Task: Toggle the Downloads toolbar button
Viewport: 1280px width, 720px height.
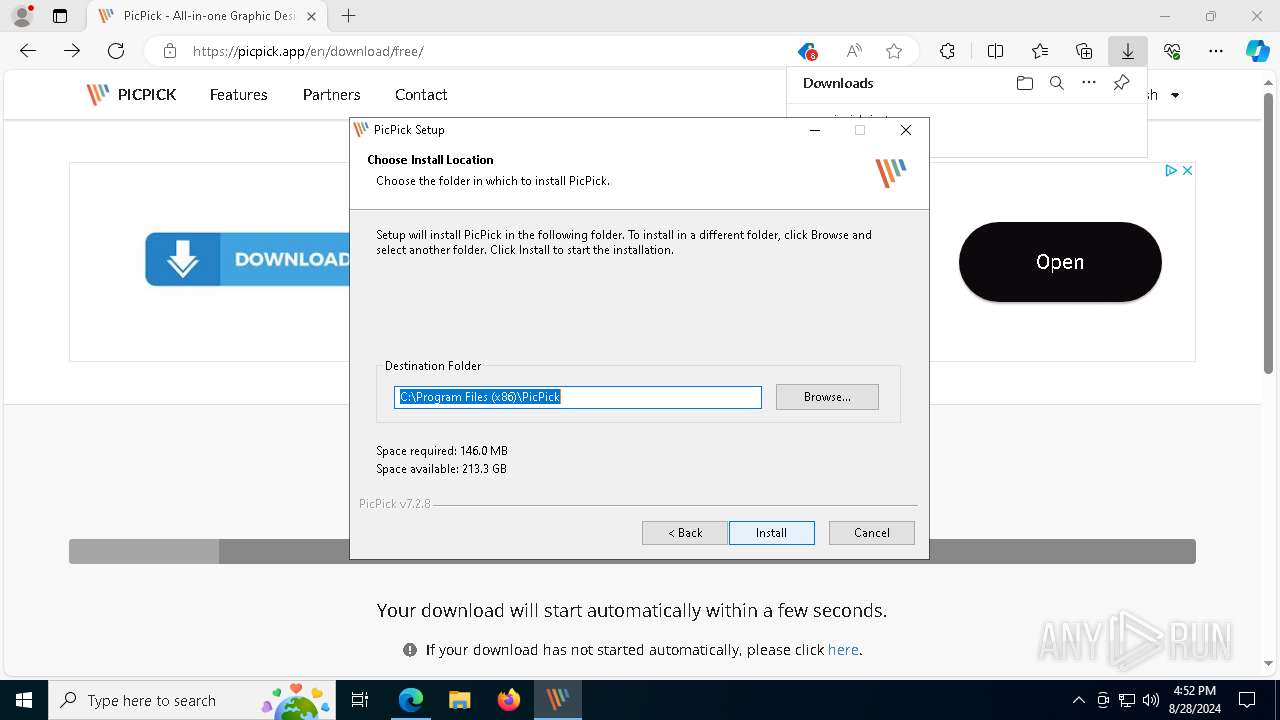Action: pyautogui.click(x=1128, y=51)
